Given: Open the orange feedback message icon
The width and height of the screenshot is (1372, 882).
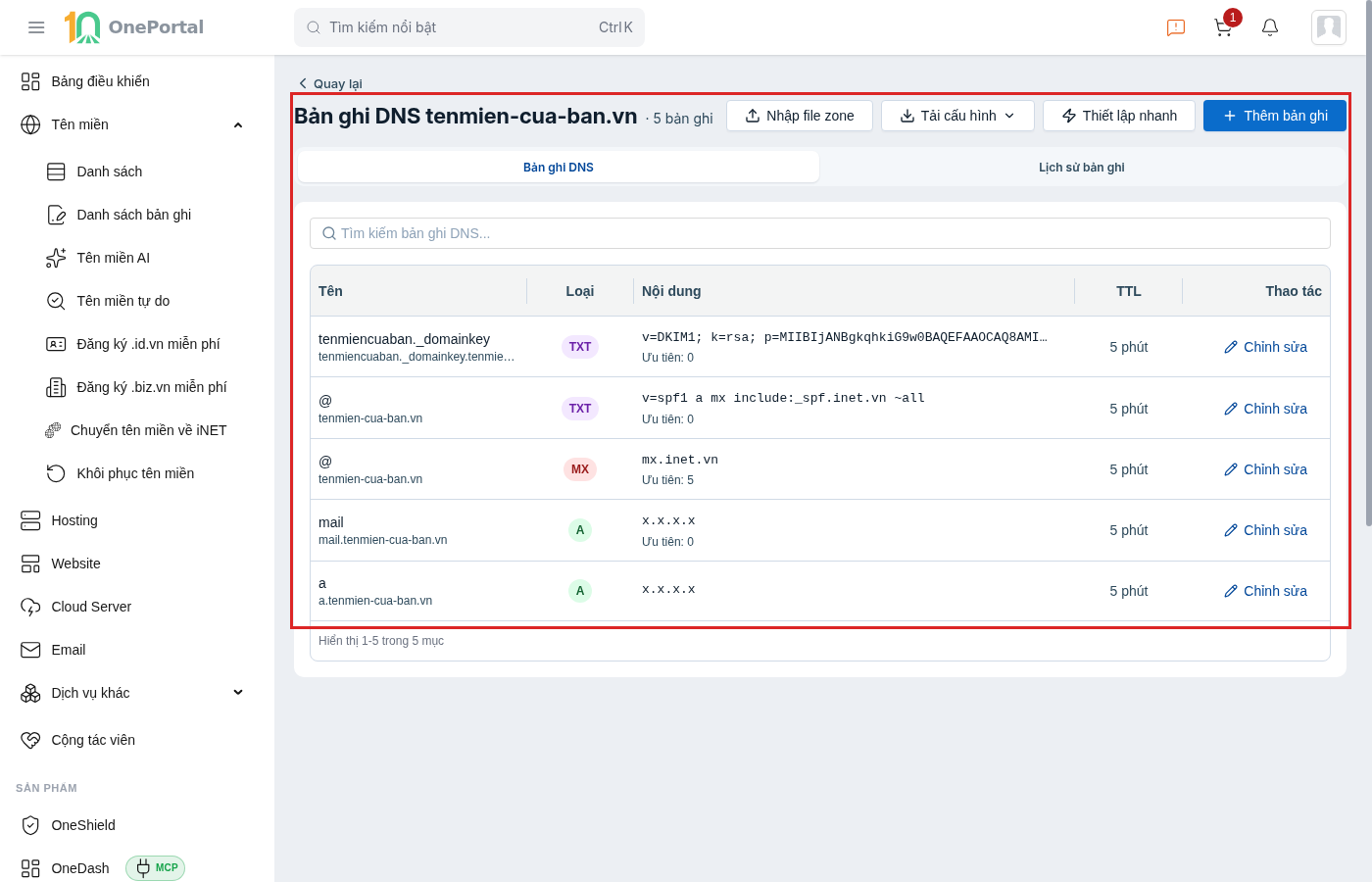Looking at the screenshot, I should pyautogui.click(x=1176, y=27).
